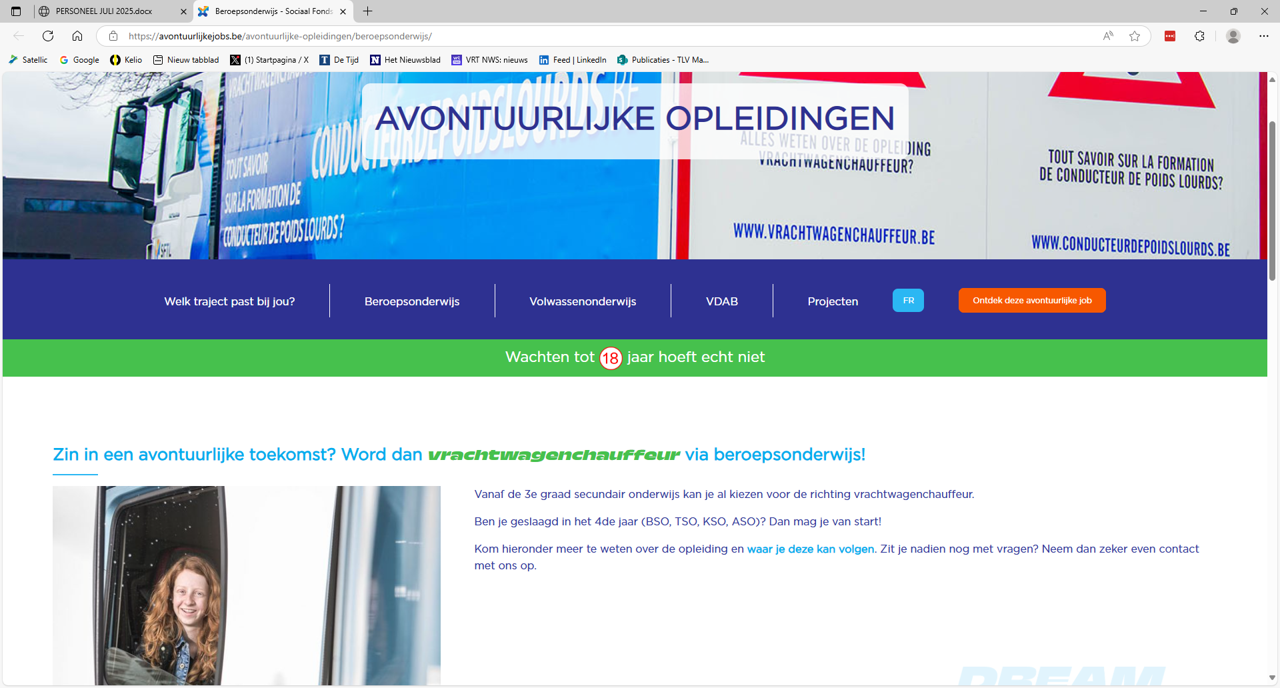This screenshot has width=1280, height=688.
Task: Click the 'Ben je geslaagd in het 4de jaar' sentence
Action: 678,521
